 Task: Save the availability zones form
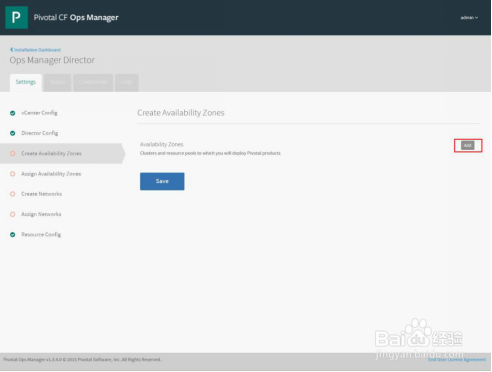[x=162, y=181]
